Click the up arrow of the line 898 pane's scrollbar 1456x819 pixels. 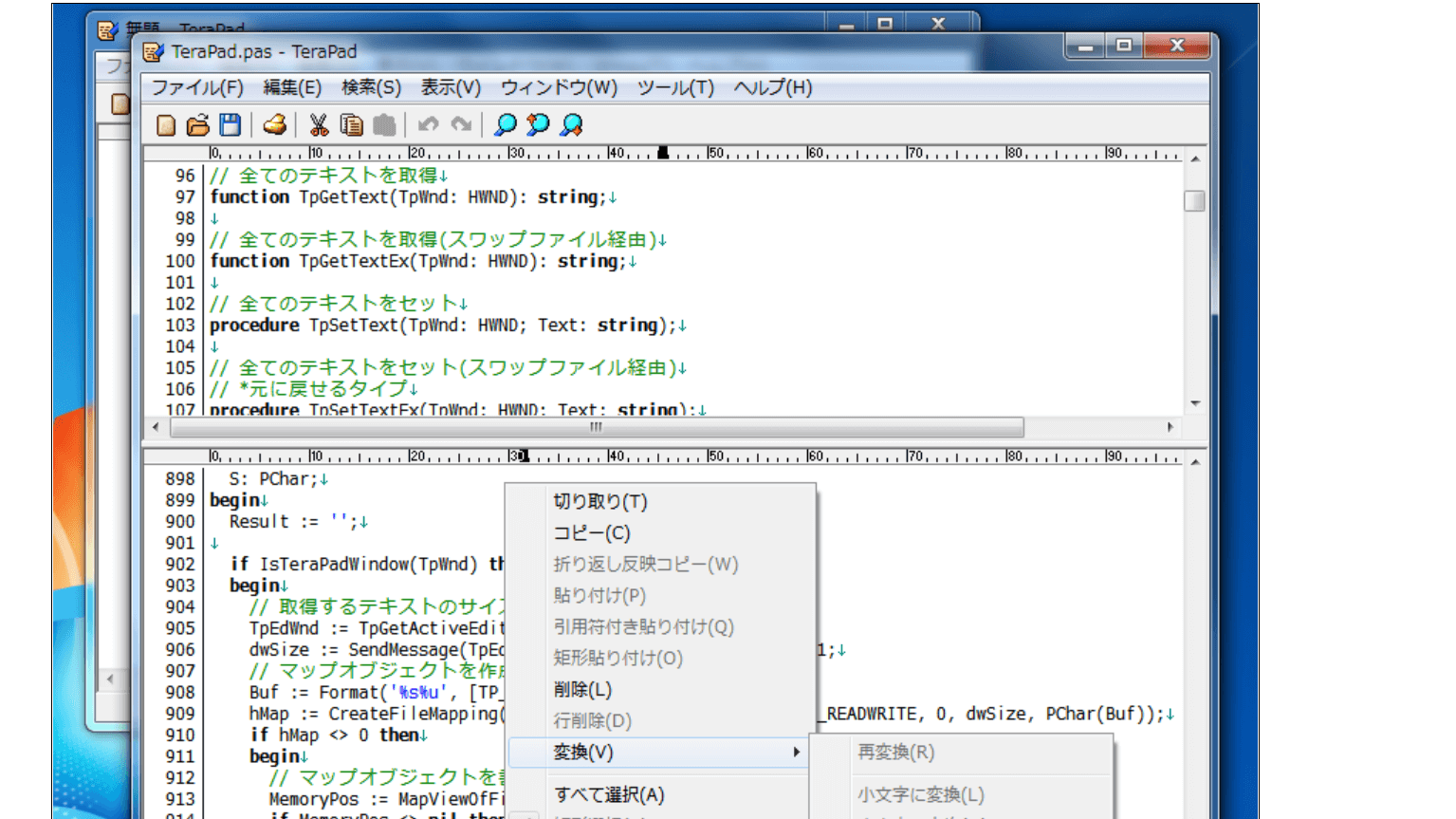(1195, 462)
